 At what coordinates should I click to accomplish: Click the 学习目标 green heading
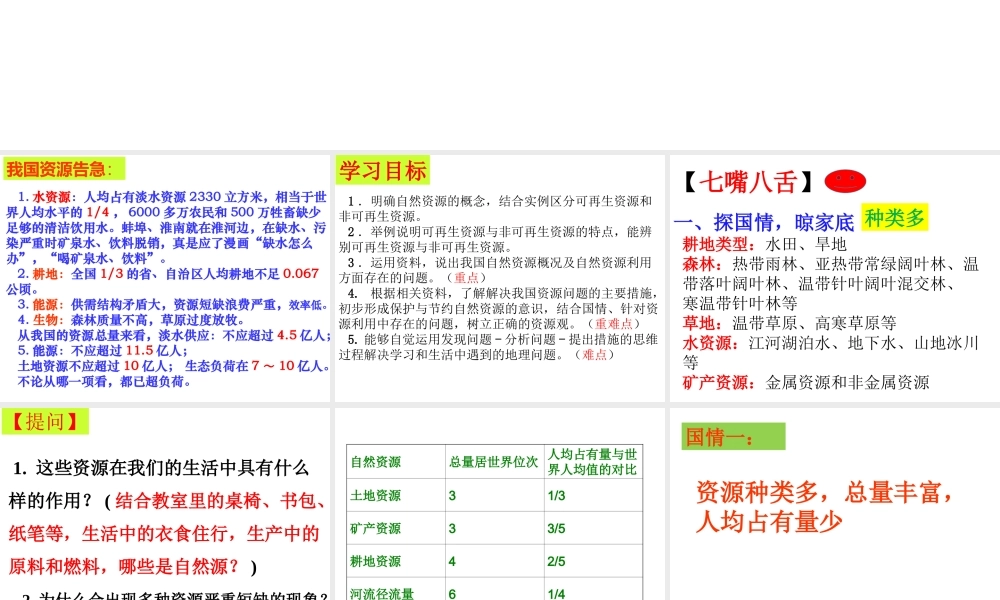(383, 171)
